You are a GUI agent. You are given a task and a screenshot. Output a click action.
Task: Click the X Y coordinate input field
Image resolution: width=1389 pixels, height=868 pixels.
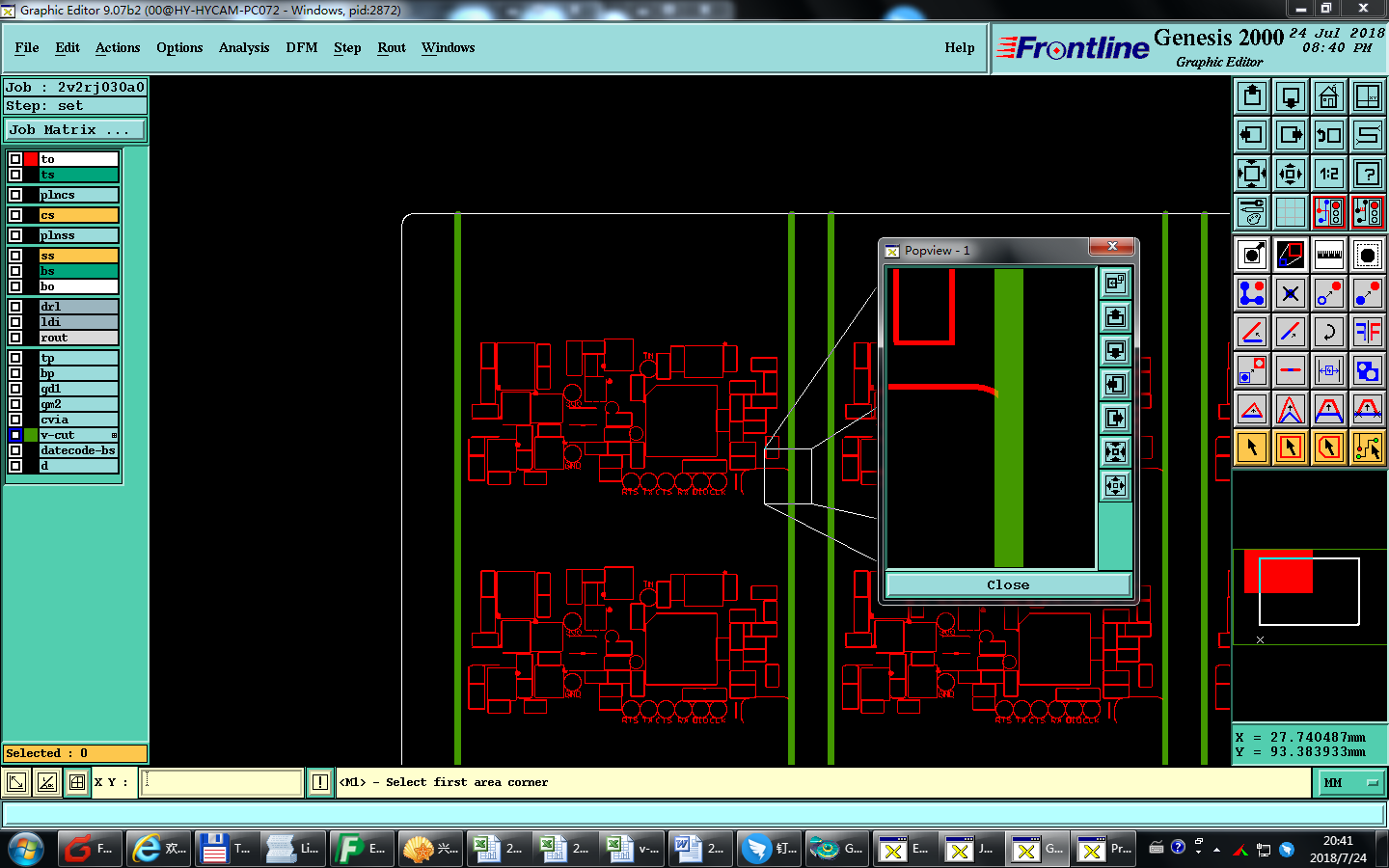[222, 782]
